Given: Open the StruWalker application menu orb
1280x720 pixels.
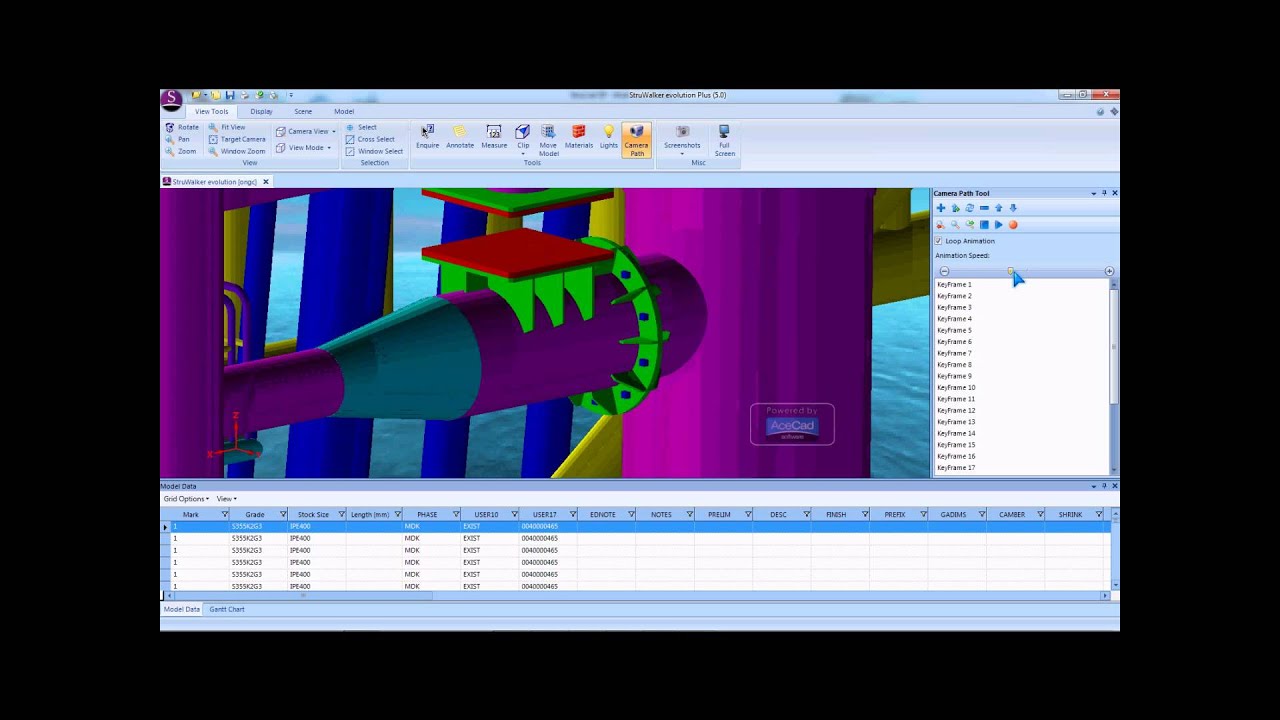Looking at the screenshot, I should pos(171,98).
